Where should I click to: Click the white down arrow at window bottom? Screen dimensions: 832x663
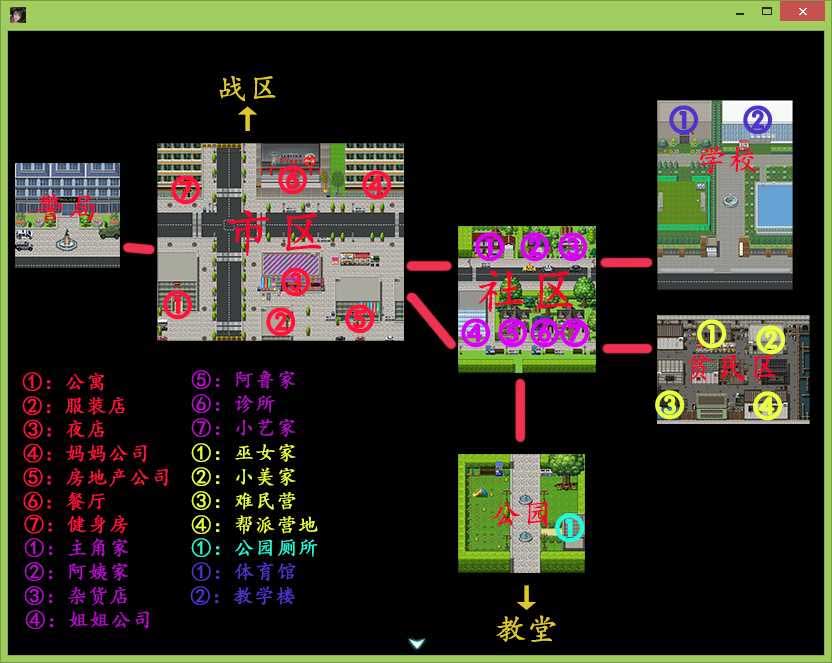[x=417, y=643]
